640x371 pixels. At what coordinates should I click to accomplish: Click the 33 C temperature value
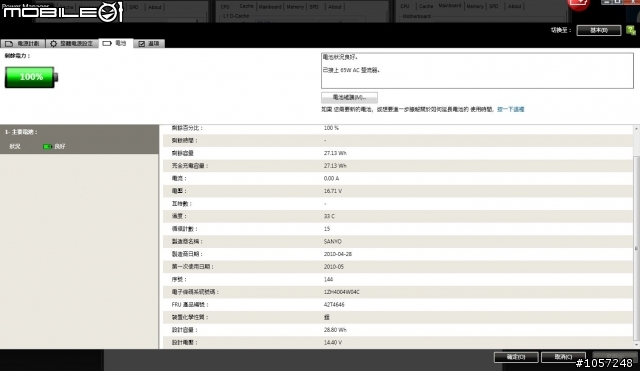click(329, 216)
